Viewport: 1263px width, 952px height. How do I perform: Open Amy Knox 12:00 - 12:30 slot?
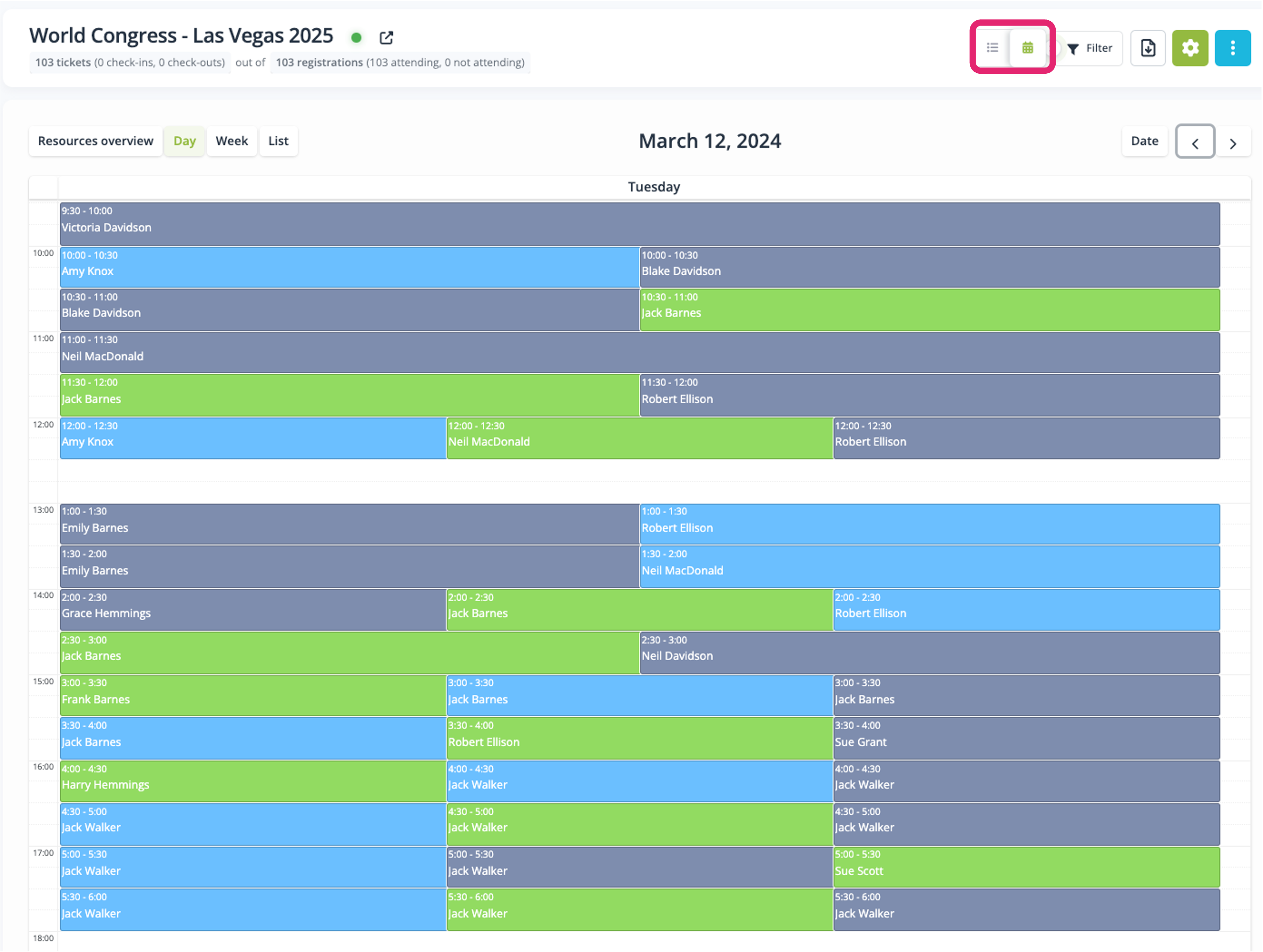click(253, 438)
